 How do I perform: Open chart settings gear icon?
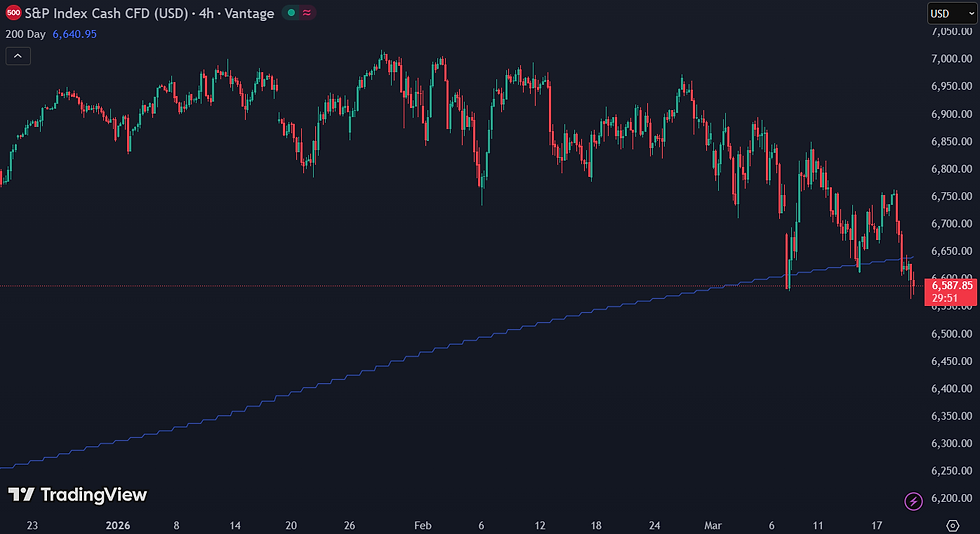[x=952, y=525]
